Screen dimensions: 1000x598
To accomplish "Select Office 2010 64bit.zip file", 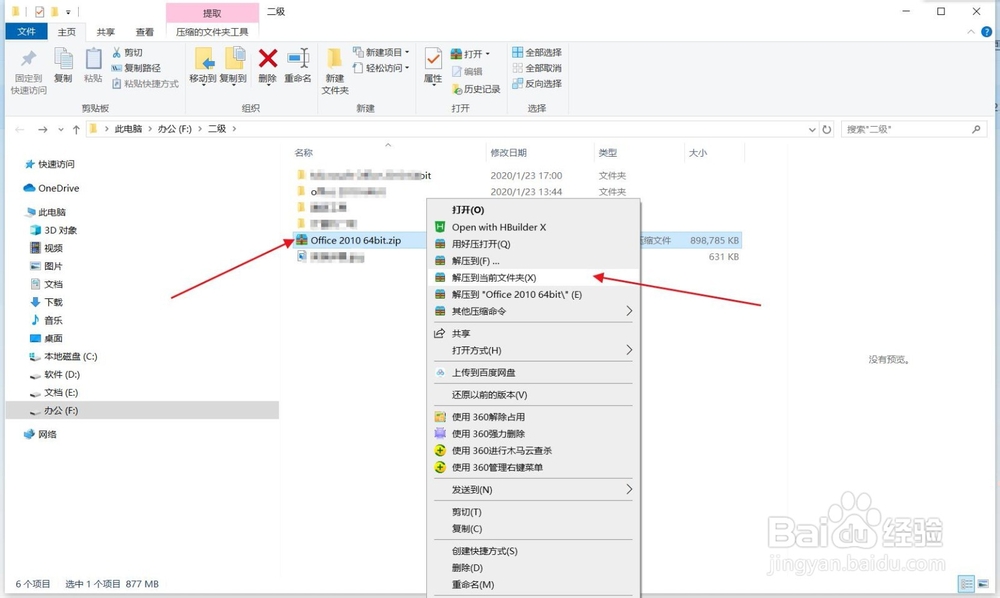I will [x=355, y=240].
